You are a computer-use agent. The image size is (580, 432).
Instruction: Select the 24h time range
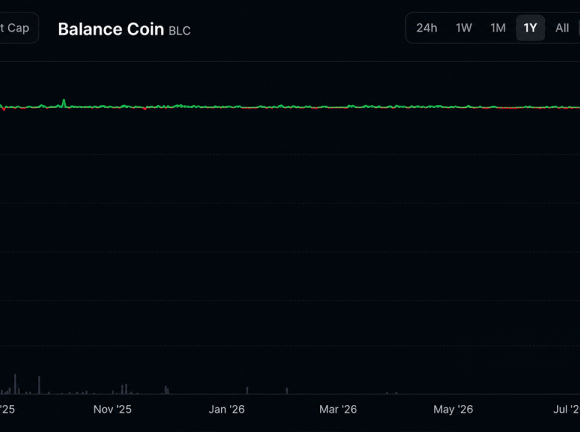[x=427, y=28]
